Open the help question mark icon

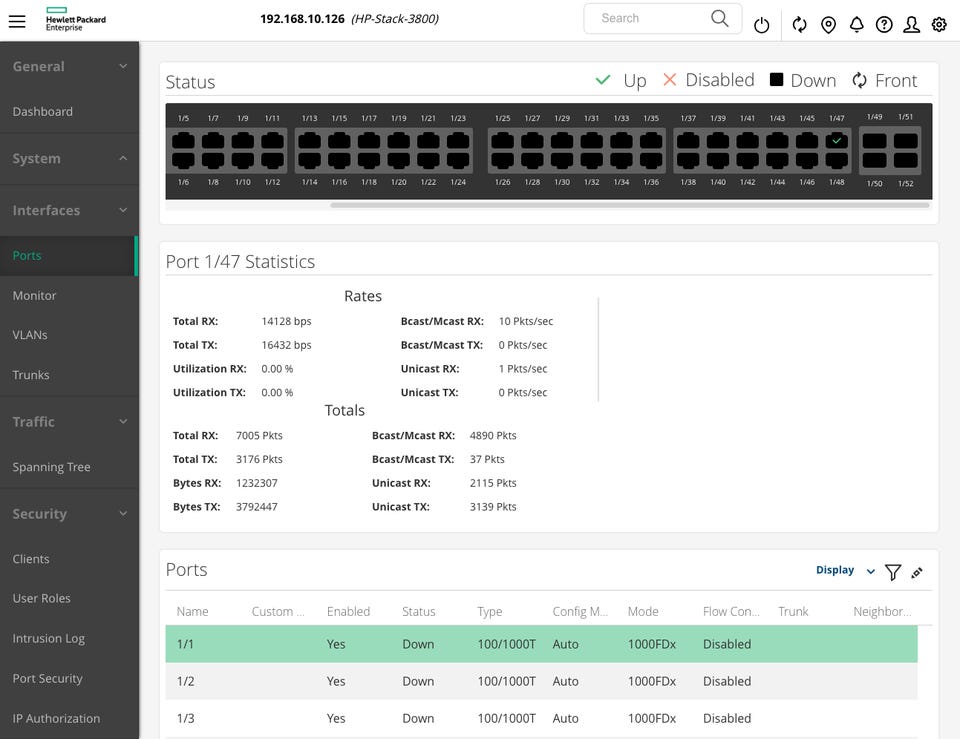pyautogui.click(x=884, y=25)
